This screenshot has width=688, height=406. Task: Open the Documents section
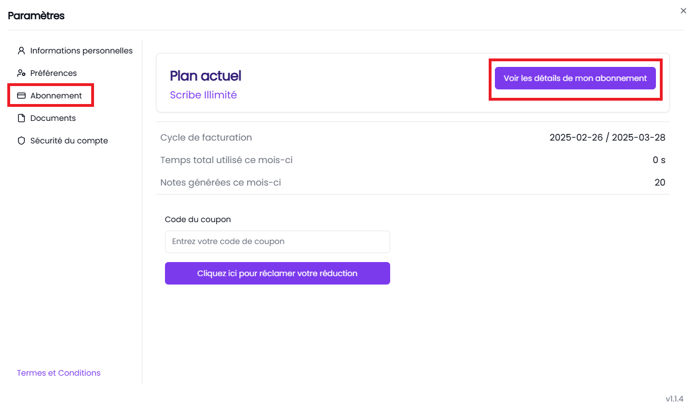point(53,118)
